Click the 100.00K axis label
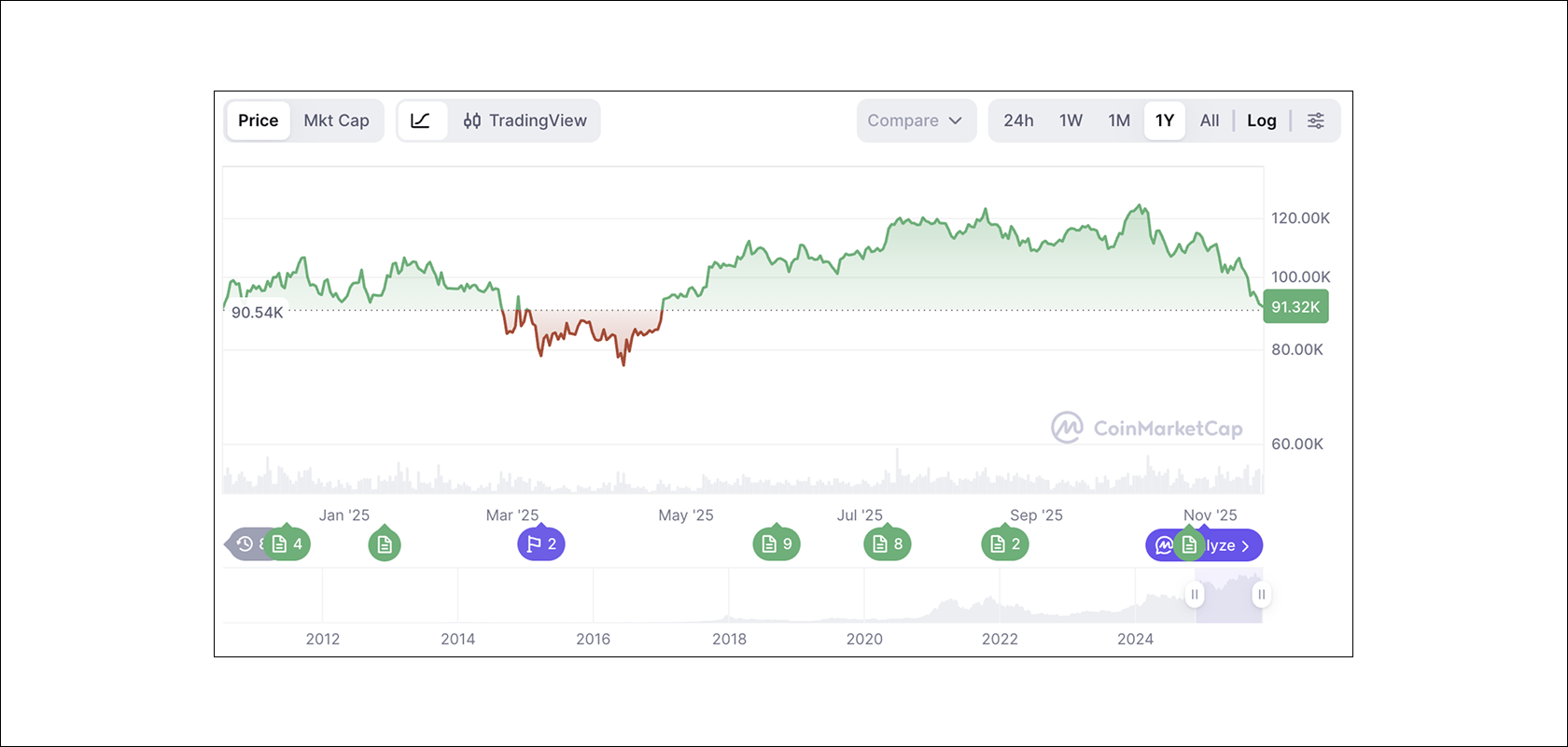The width and height of the screenshot is (1568, 747). (x=1300, y=277)
